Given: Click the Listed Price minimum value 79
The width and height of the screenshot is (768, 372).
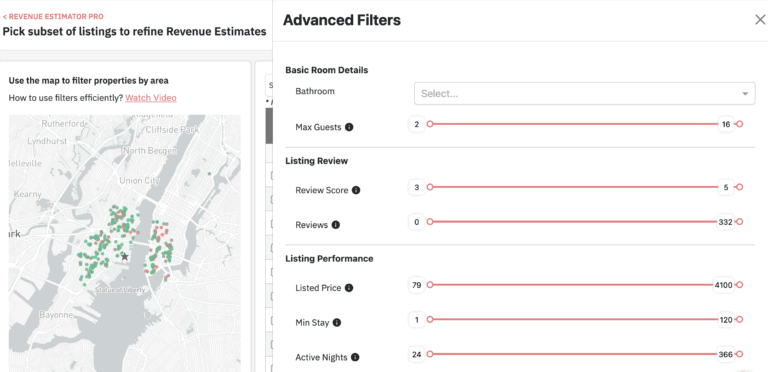Looking at the screenshot, I should [x=417, y=285].
